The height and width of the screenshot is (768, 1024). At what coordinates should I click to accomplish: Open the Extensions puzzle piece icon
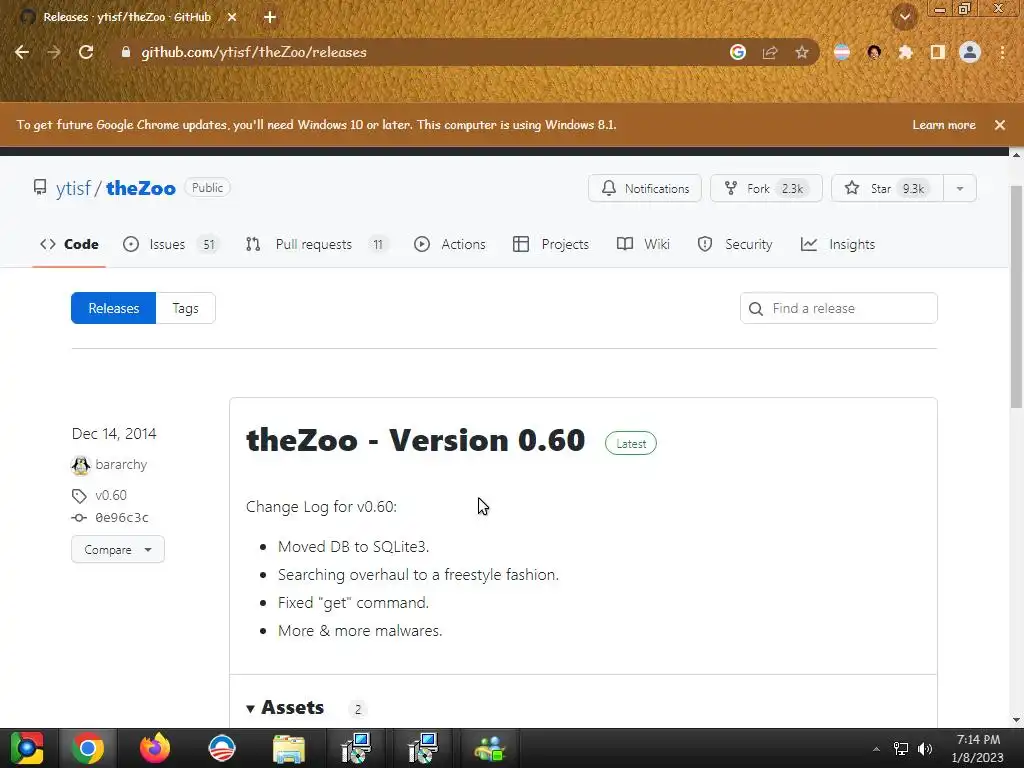pyautogui.click(x=905, y=52)
